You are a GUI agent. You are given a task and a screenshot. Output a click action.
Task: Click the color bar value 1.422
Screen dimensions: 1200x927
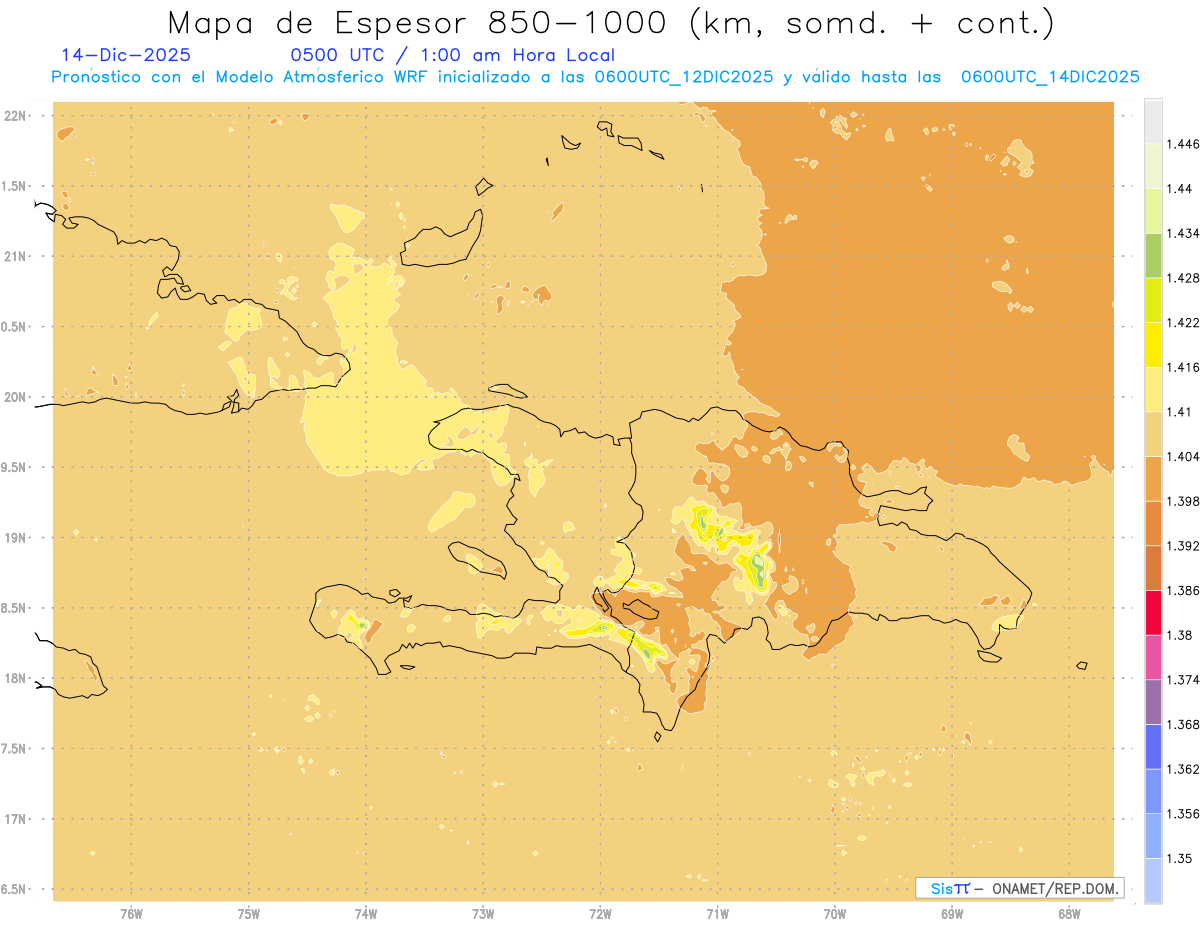click(x=1183, y=322)
